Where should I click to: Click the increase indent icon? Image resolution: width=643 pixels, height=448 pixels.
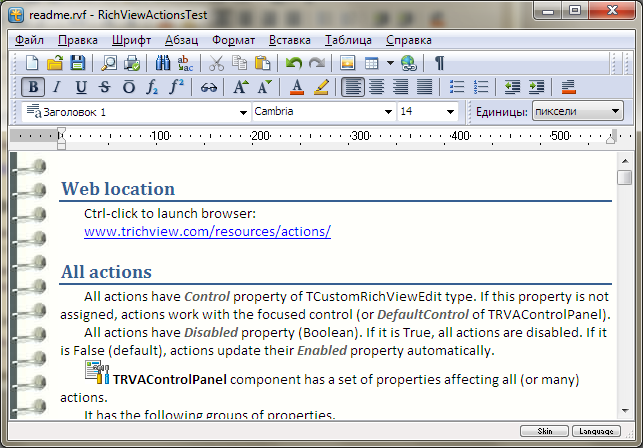[x=537, y=87]
